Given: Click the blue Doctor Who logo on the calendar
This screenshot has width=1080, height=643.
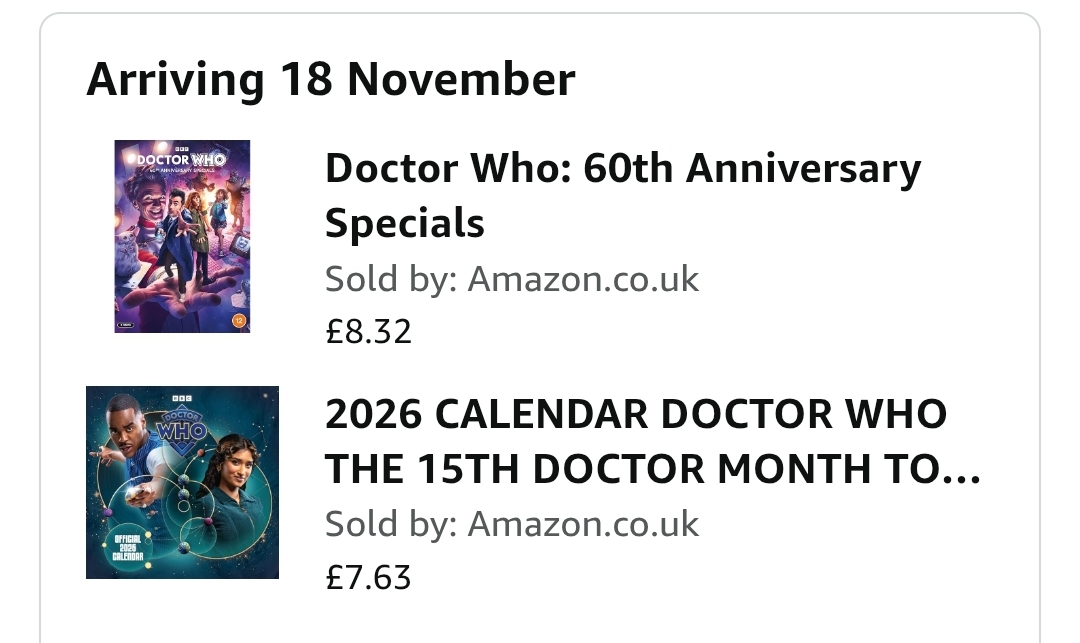Looking at the screenshot, I should 180,429.
